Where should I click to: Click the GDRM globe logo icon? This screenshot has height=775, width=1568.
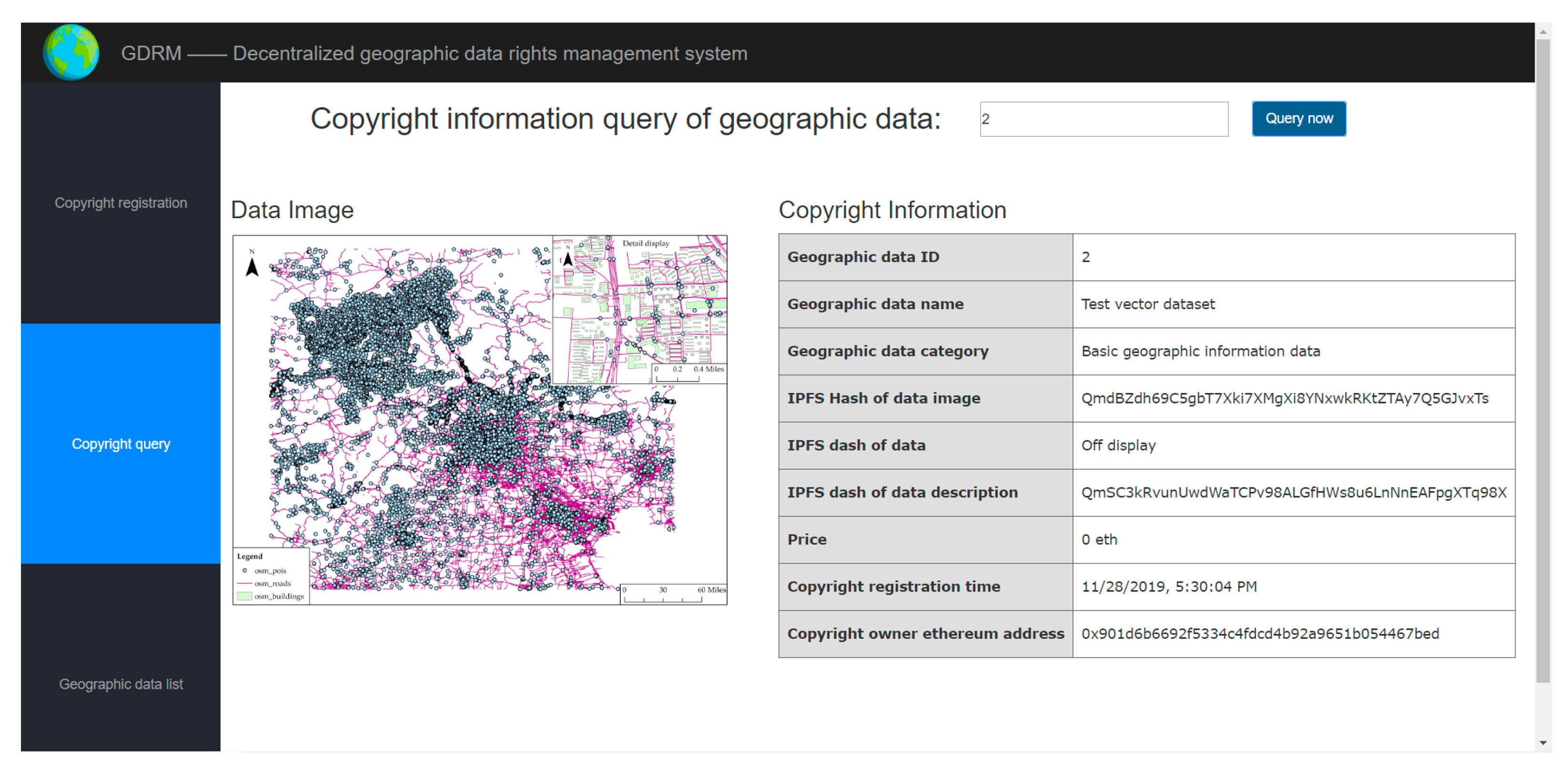(x=71, y=52)
